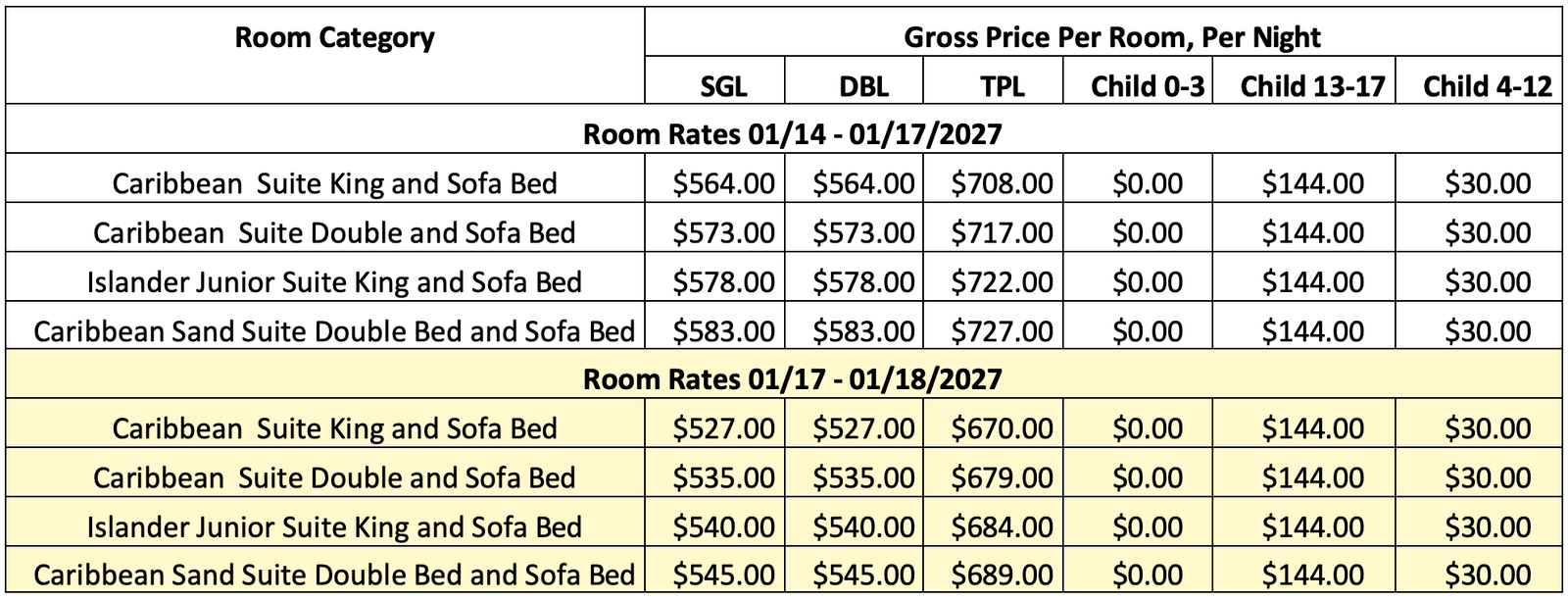Click the TPL column header
1568x601 pixels.
tap(1003, 86)
